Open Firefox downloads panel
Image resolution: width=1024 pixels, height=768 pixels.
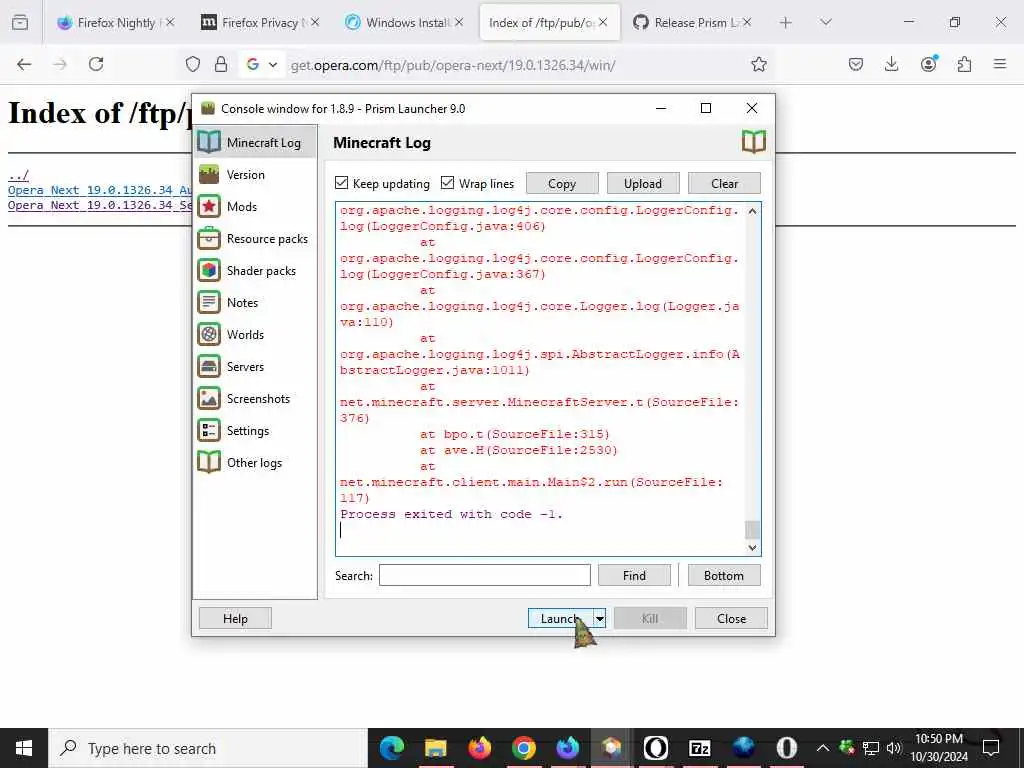click(891, 64)
